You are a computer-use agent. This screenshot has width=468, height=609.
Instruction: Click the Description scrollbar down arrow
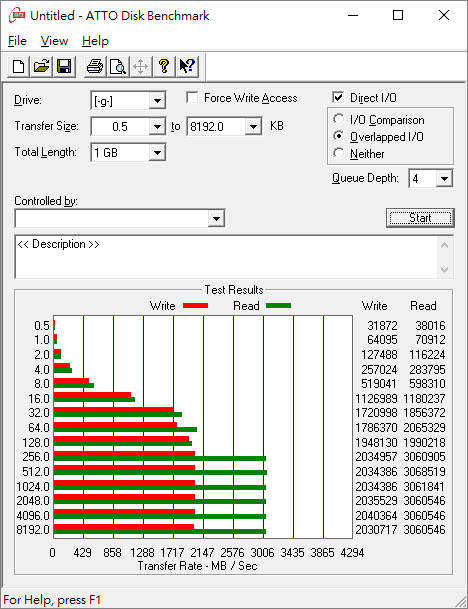coord(445,270)
